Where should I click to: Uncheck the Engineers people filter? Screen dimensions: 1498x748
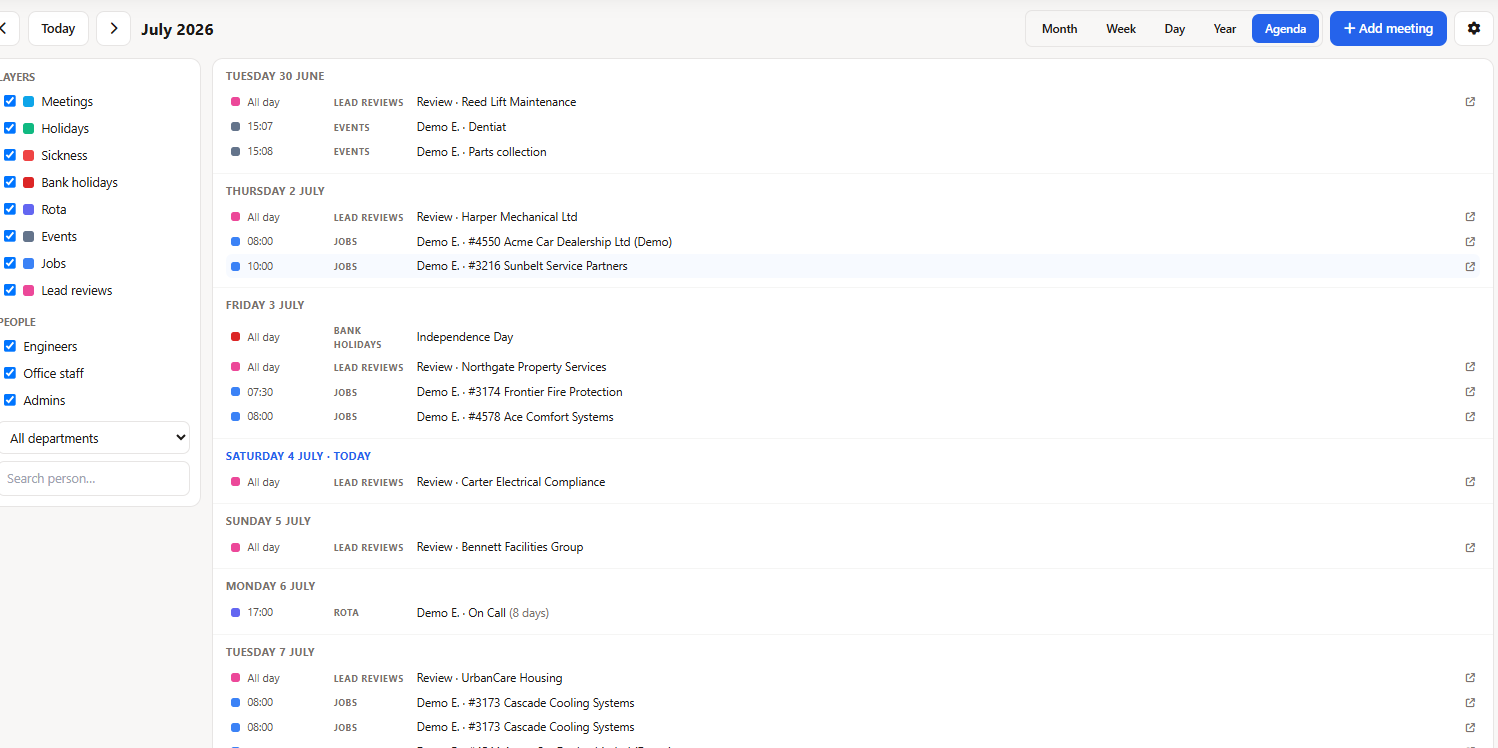click(x=10, y=346)
